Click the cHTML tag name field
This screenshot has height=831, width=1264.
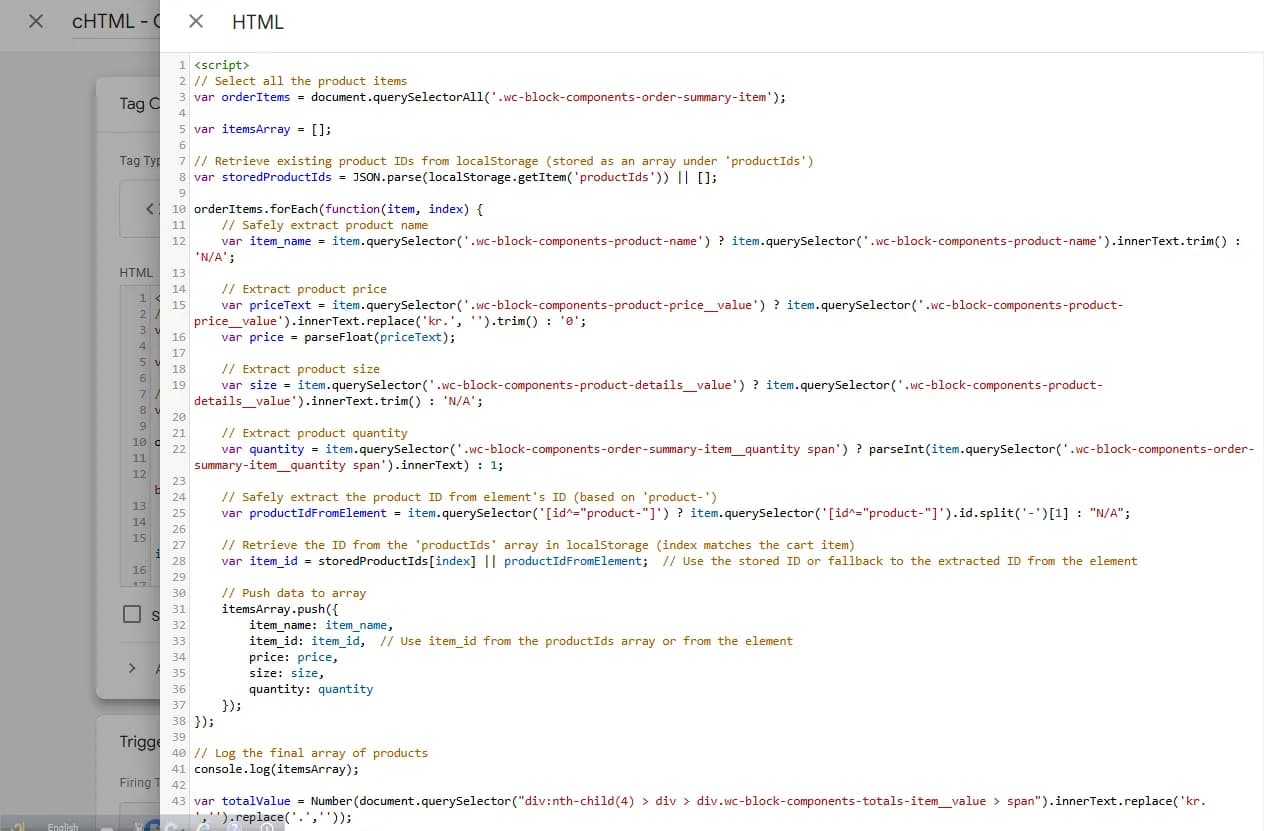pos(115,21)
